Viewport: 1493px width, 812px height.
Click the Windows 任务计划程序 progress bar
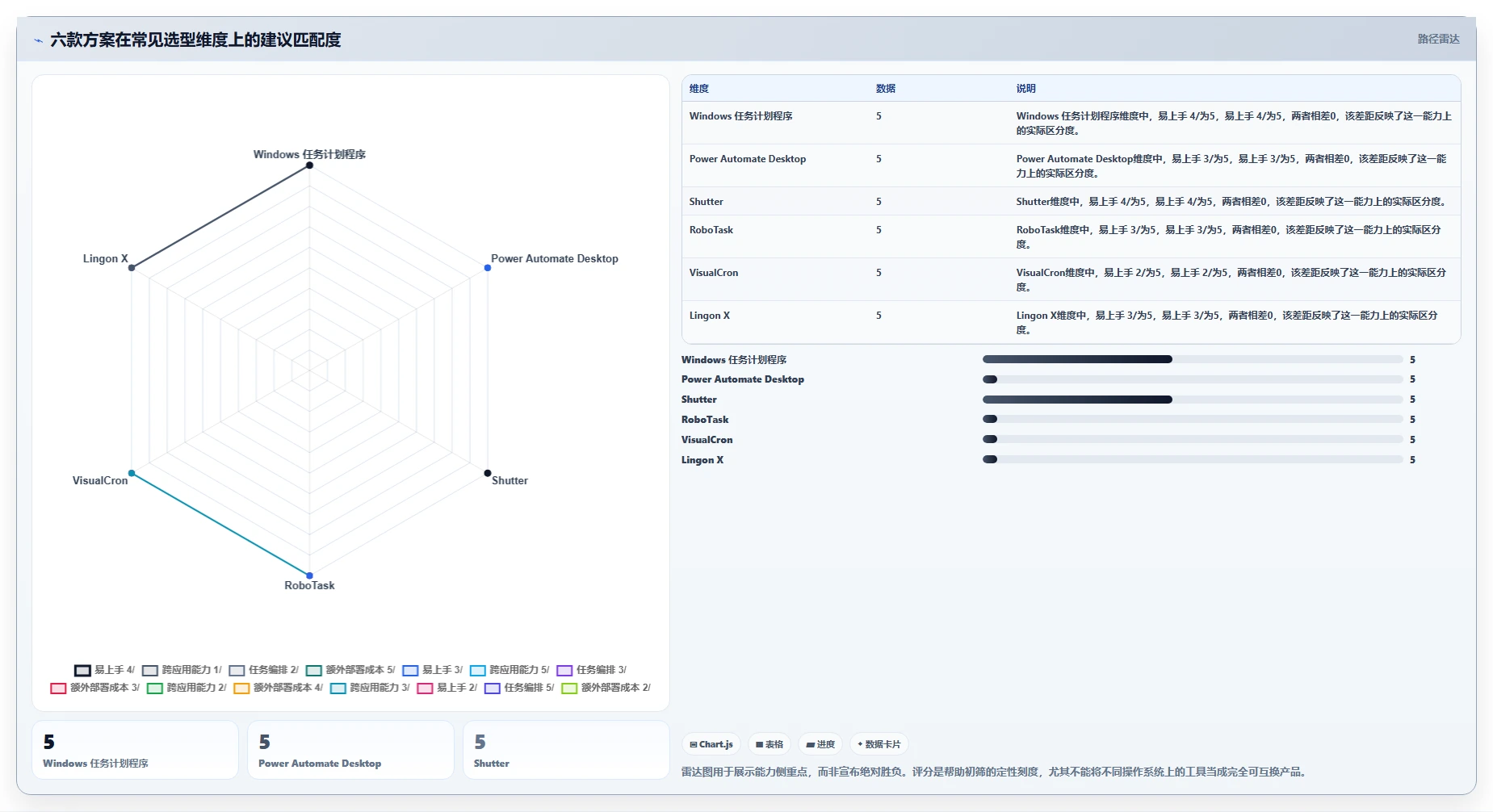(x=1193, y=359)
